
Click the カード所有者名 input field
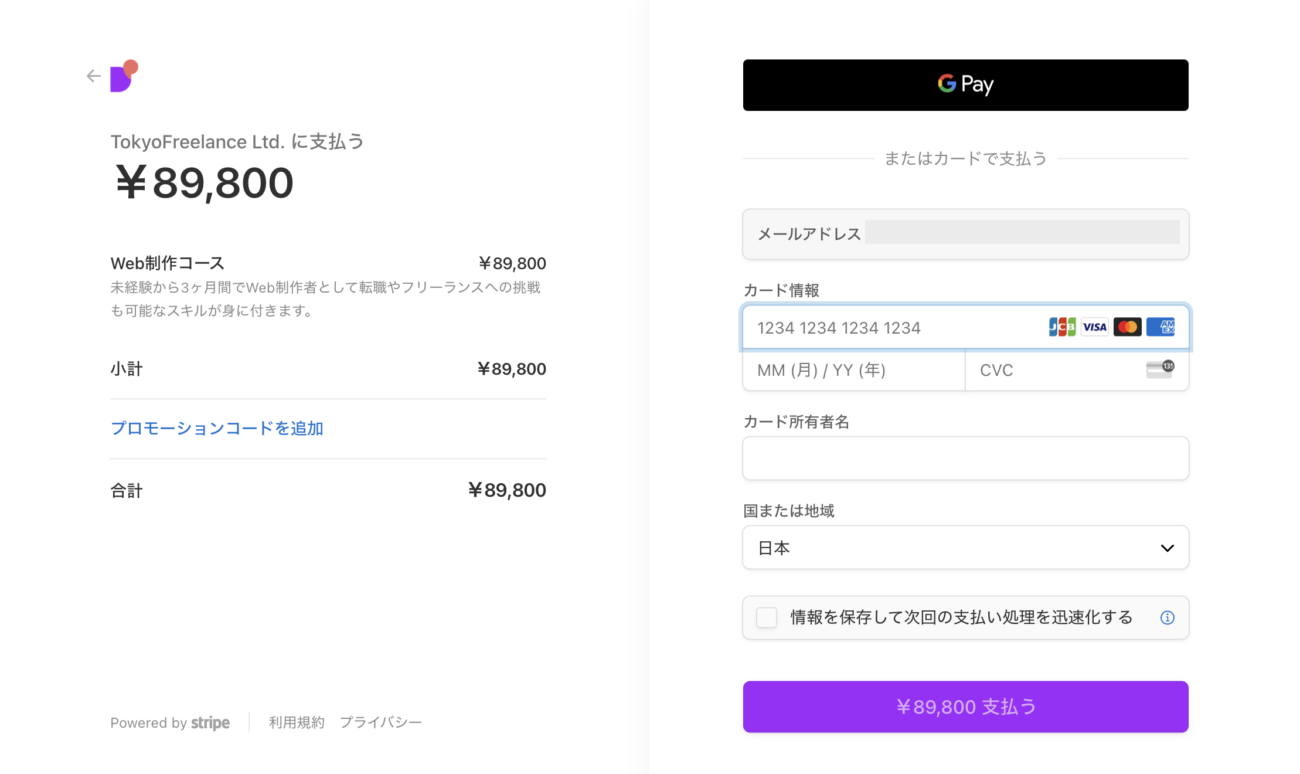(965, 459)
